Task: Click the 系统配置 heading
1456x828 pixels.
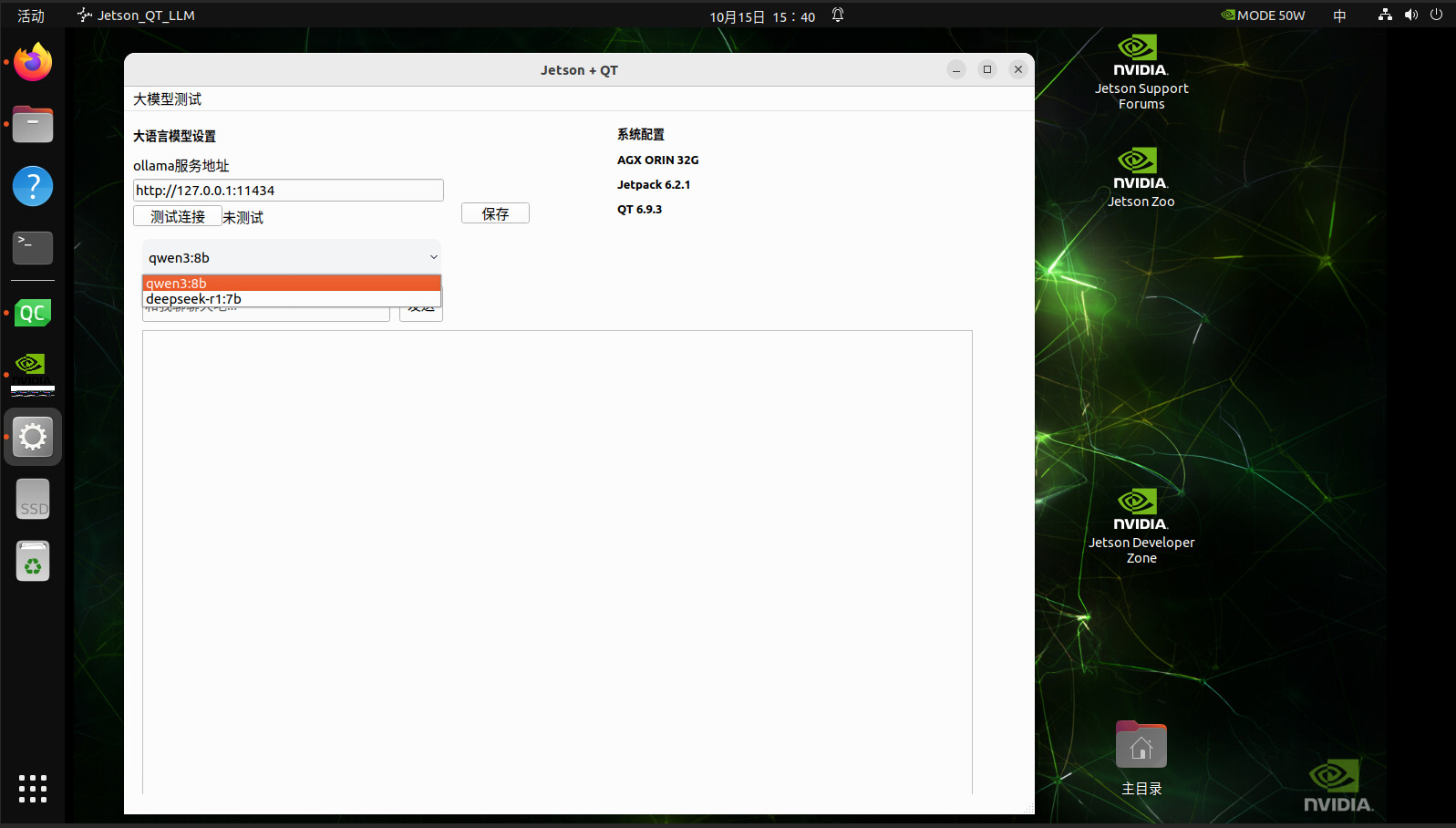Action: pyautogui.click(x=641, y=134)
